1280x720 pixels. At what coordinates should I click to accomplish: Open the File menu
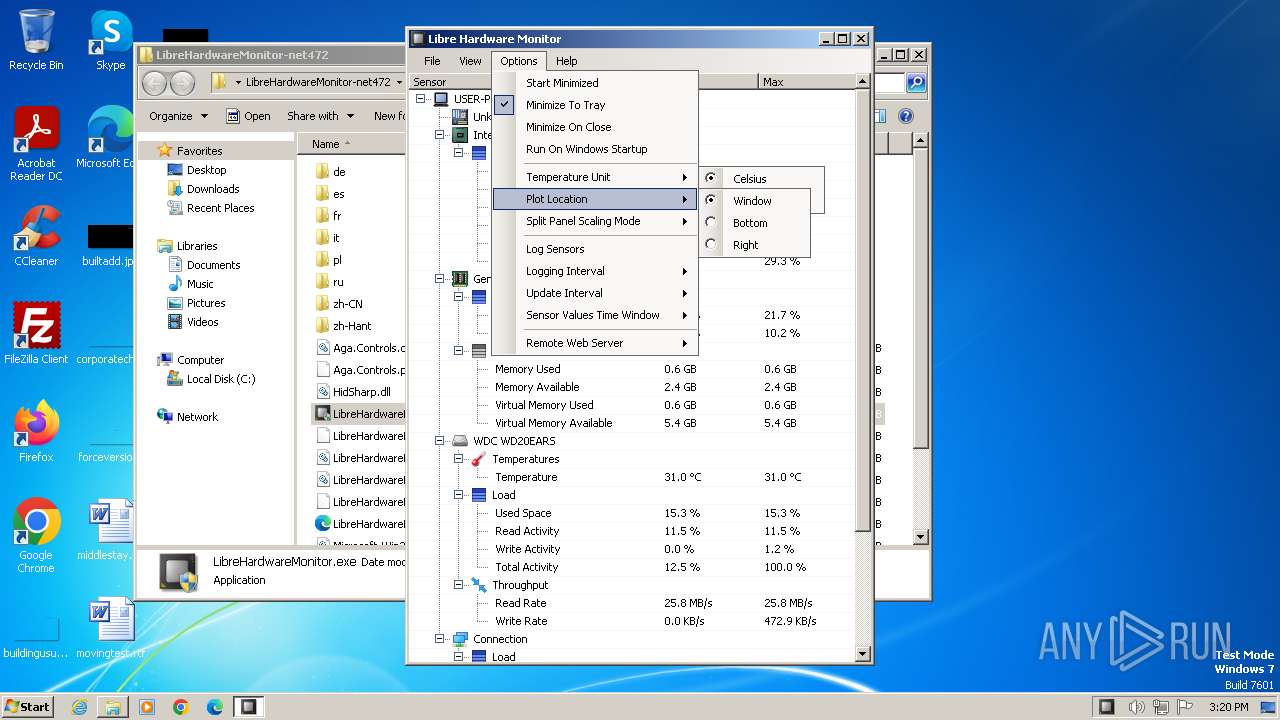[x=432, y=61]
